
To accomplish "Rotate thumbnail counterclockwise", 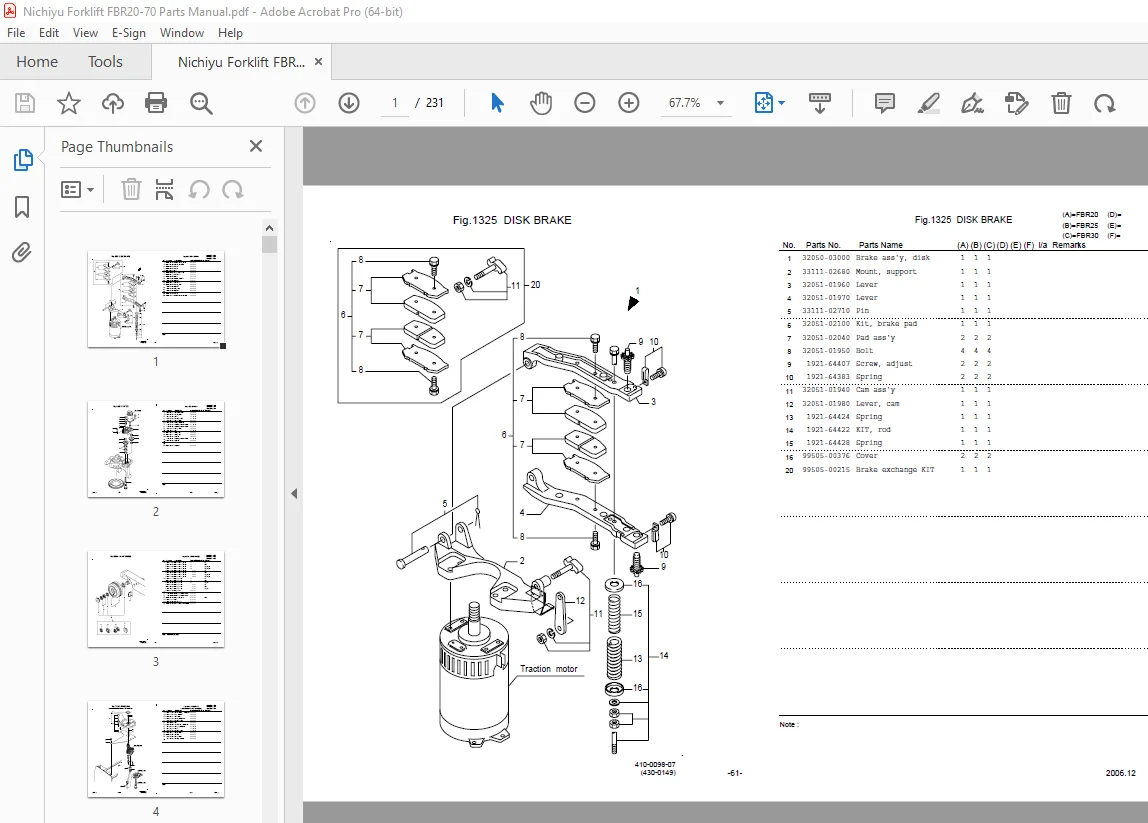I will tap(199, 190).
